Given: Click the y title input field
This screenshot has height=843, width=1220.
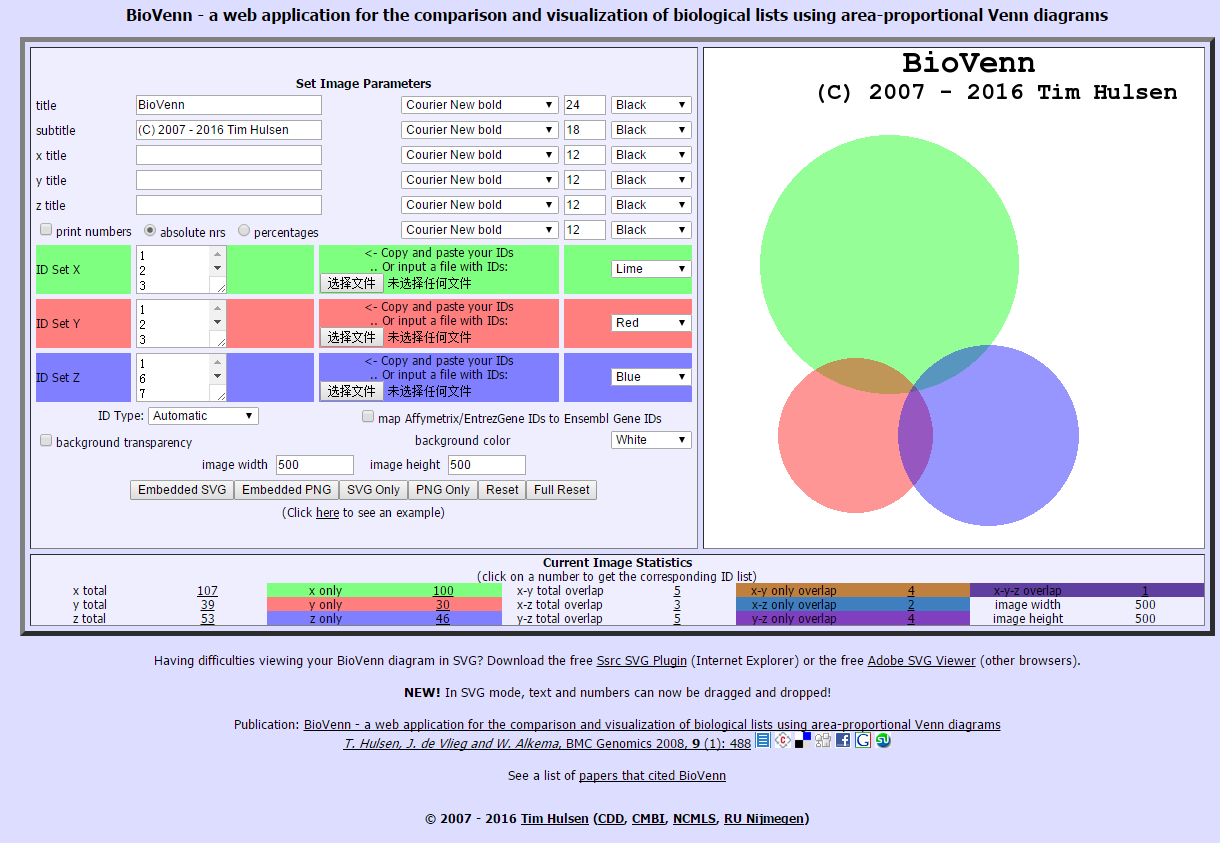Looking at the screenshot, I should (229, 180).
